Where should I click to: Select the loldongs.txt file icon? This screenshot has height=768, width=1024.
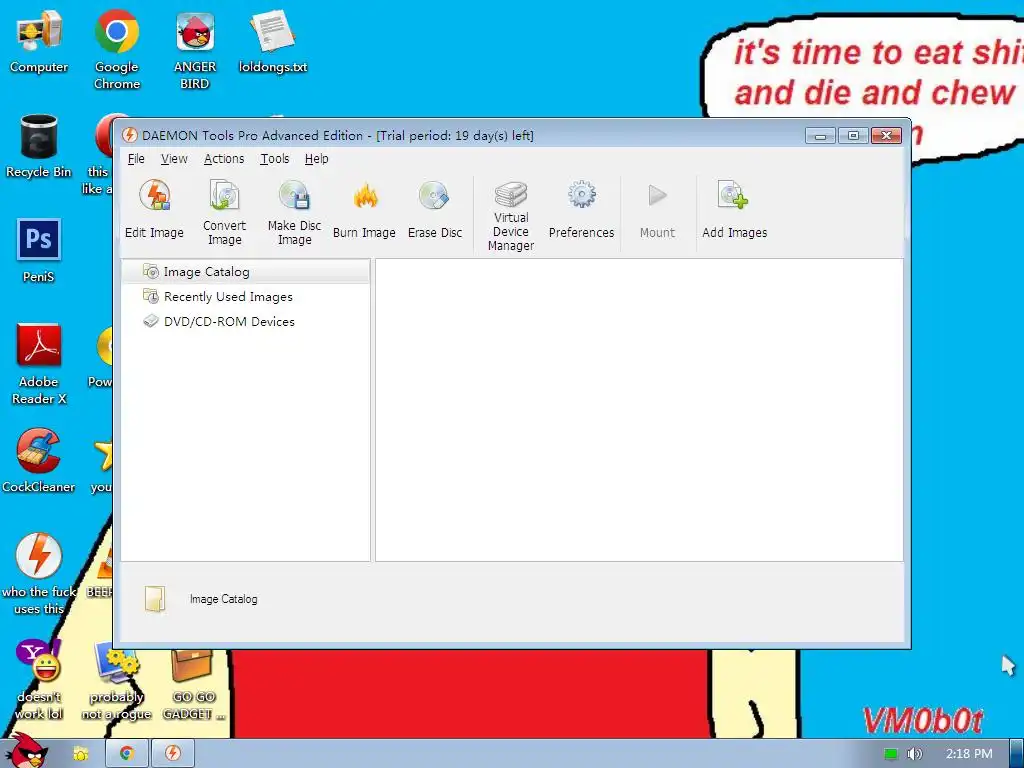point(273,42)
